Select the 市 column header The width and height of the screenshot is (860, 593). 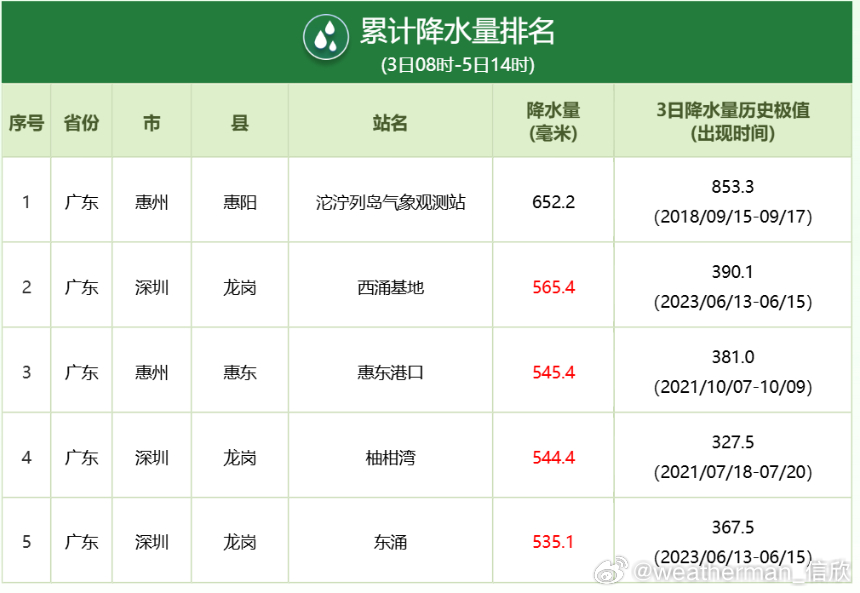pyautogui.click(x=152, y=122)
